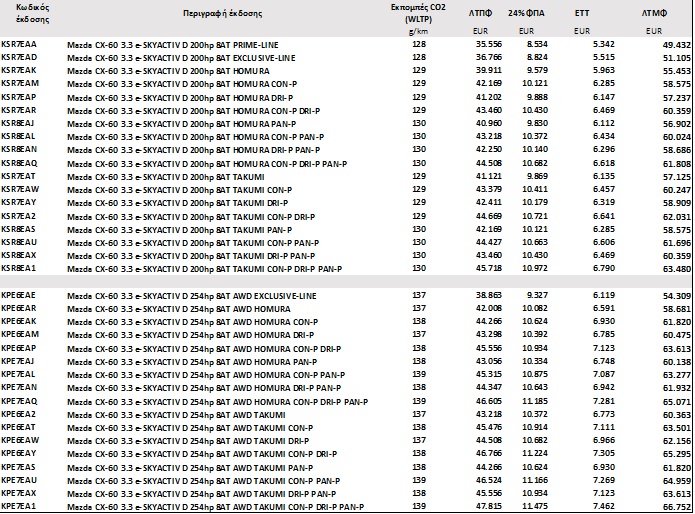Click the 'ΕΤΤ' column header
Viewport: 695px width, 514px height.
coord(582,13)
